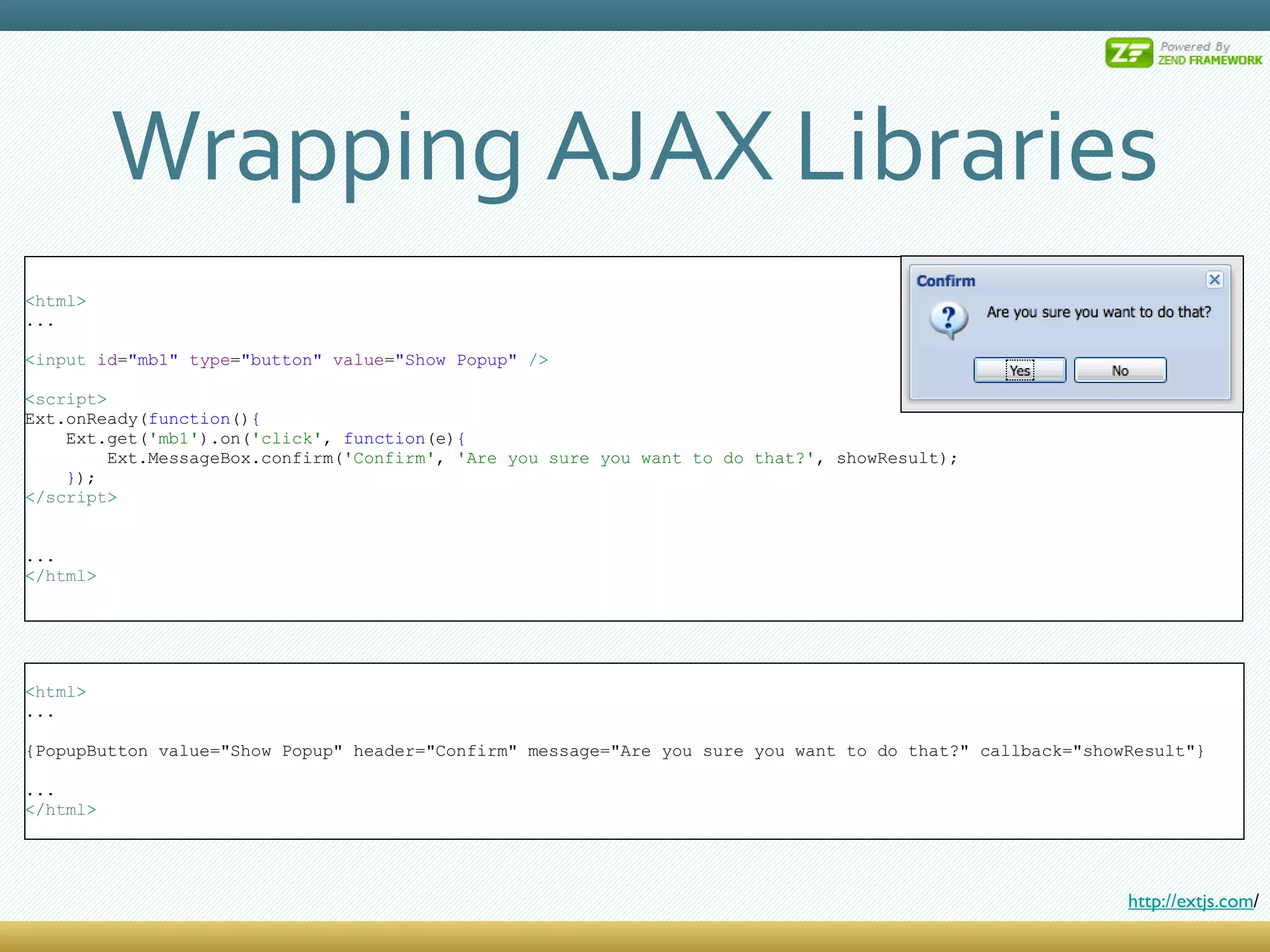1270x952 pixels.
Task: Click the closing </html> in bottom box
Action: [x=61, y=810]
